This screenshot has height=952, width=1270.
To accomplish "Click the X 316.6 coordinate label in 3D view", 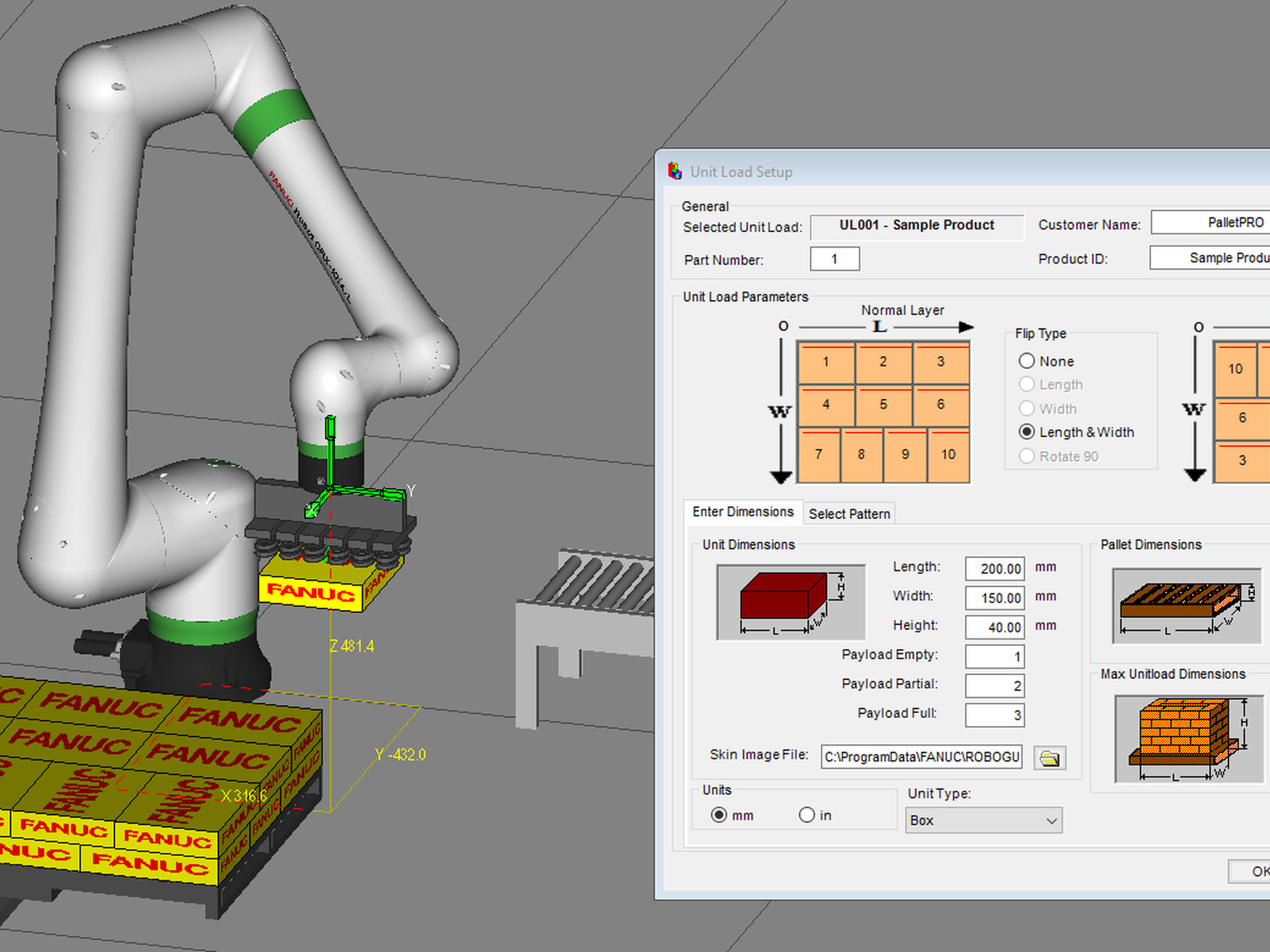I will coord(244,796).
